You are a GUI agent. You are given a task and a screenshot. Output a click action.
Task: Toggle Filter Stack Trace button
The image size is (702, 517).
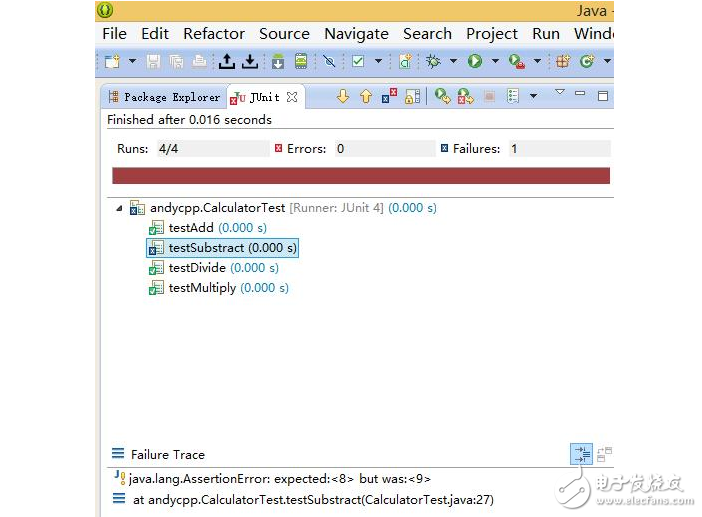[581, 454]
